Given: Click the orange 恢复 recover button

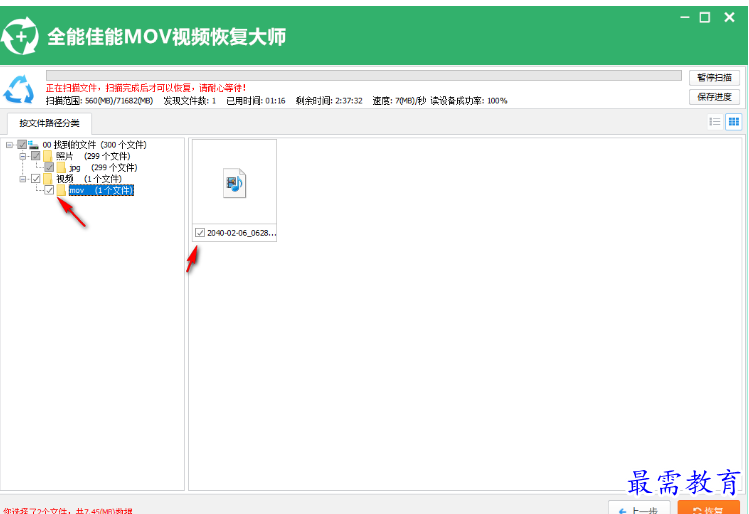Looking at the screenshot, I should click(x=709, y=508).
